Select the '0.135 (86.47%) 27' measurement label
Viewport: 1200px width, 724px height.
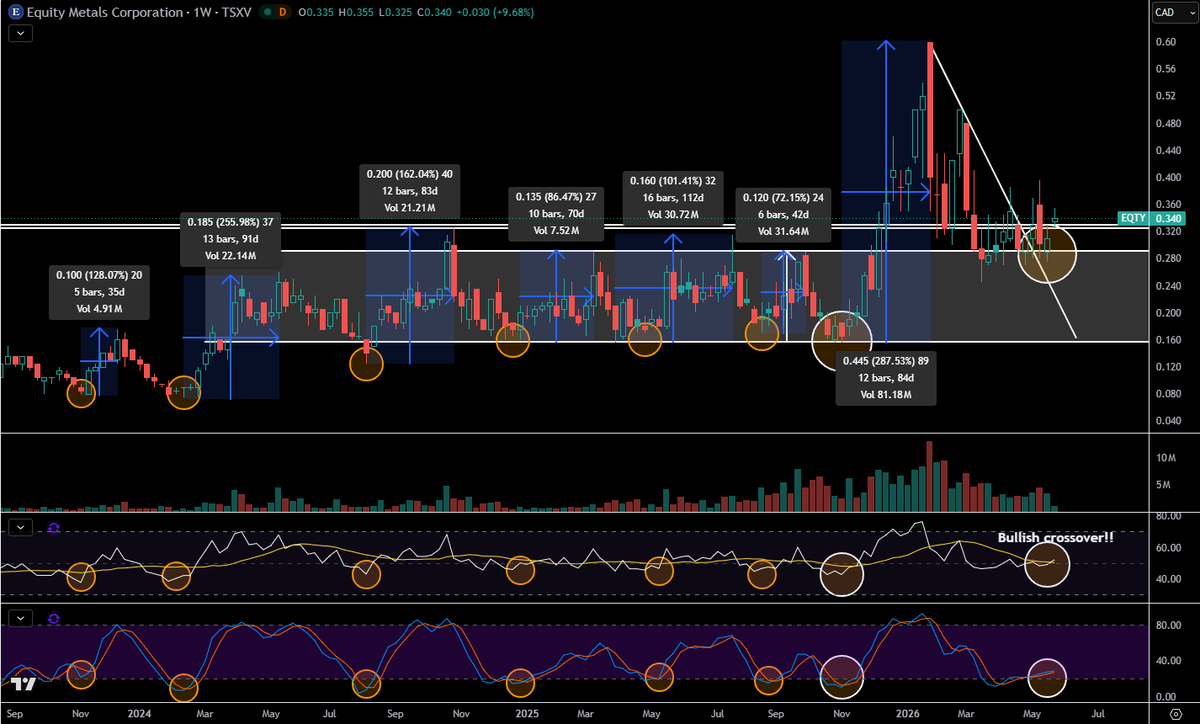click(557, 214)
